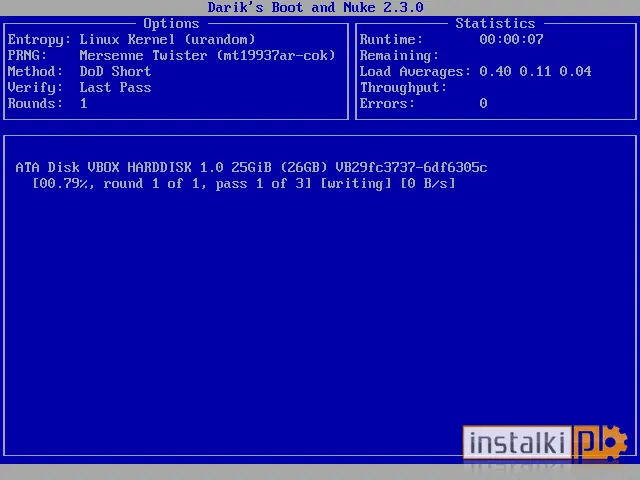Click the progress line showing 00.79%
Screen dimensions: 640x480
(244, 184)
